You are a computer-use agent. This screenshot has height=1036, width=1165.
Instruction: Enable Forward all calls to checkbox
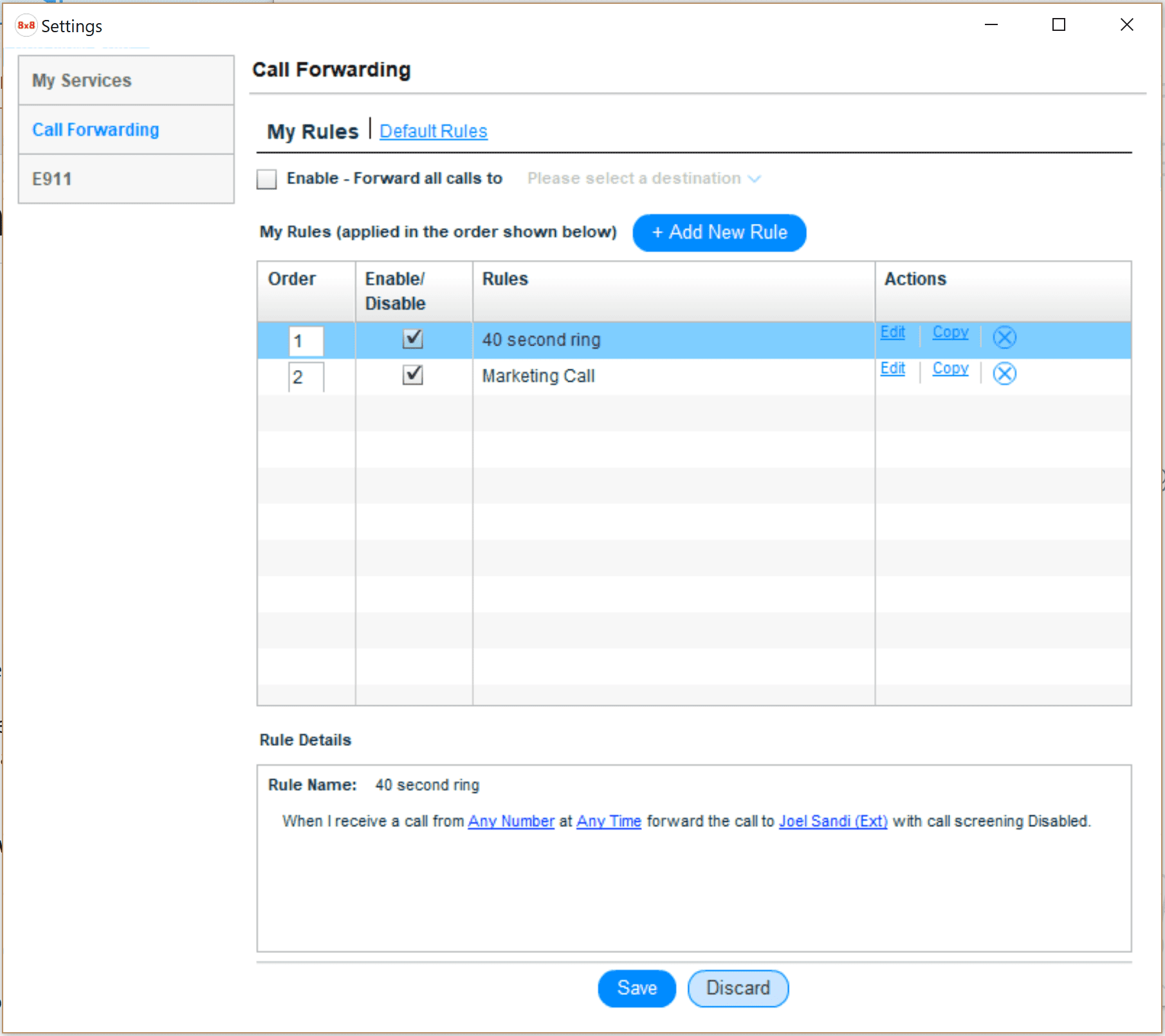pos(266,179)
